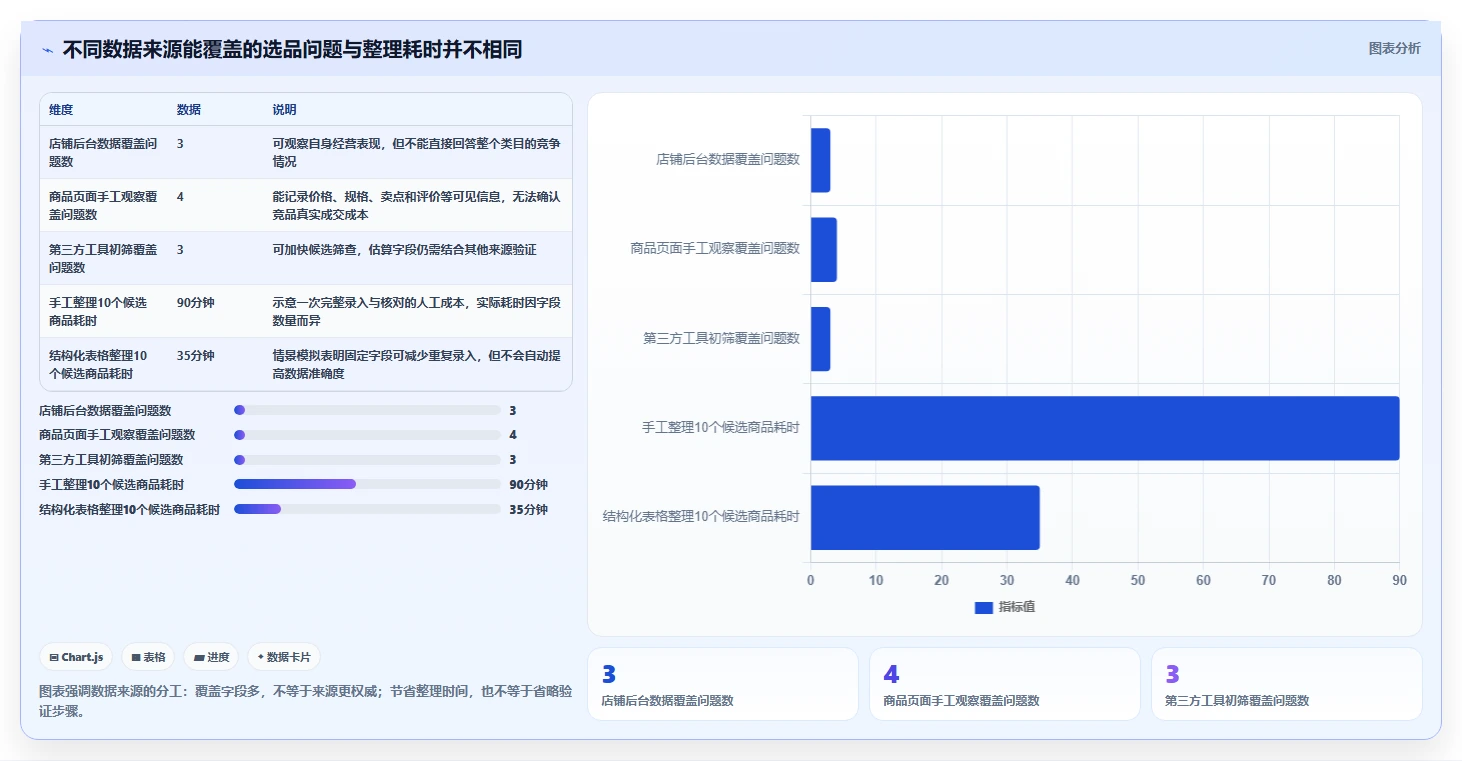Click the progress bar for 店铺后台数据覆盖问题数
Image resolution: width=1462 pixels, height=761 pixels.
pos(367,410)
